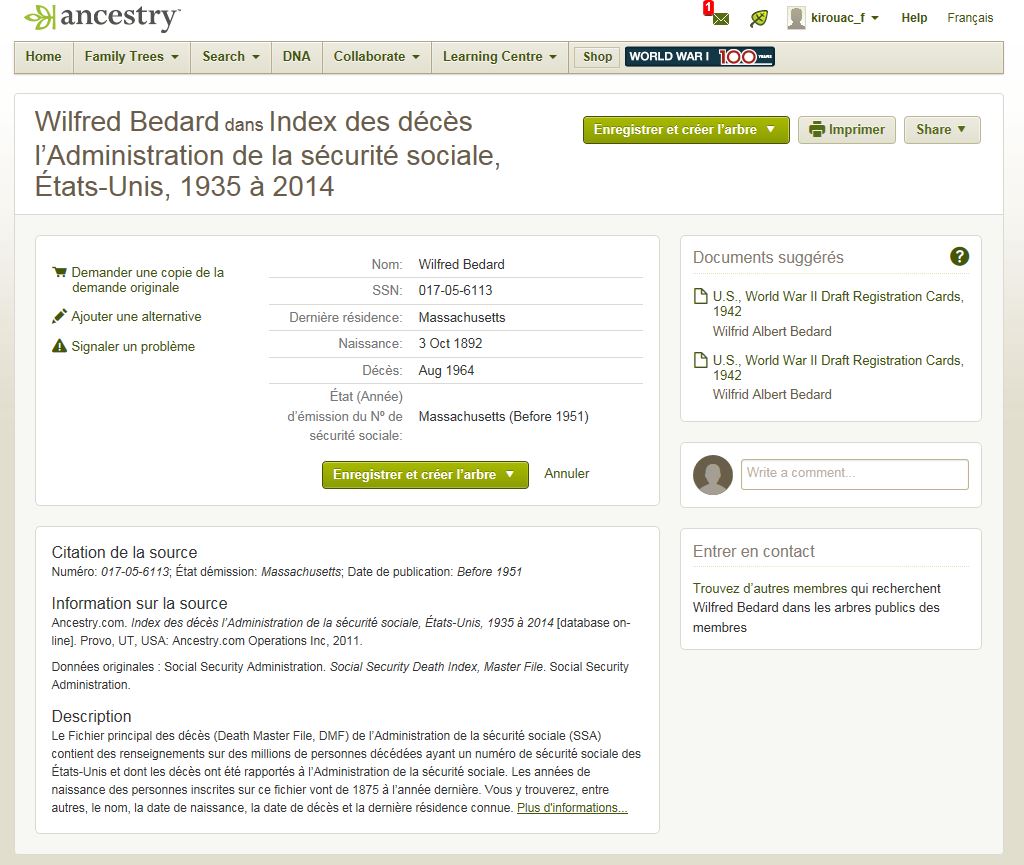Open first U.S., World War II Draft Registration Cards link
The image size is (1024, 865).
(838, 304)
